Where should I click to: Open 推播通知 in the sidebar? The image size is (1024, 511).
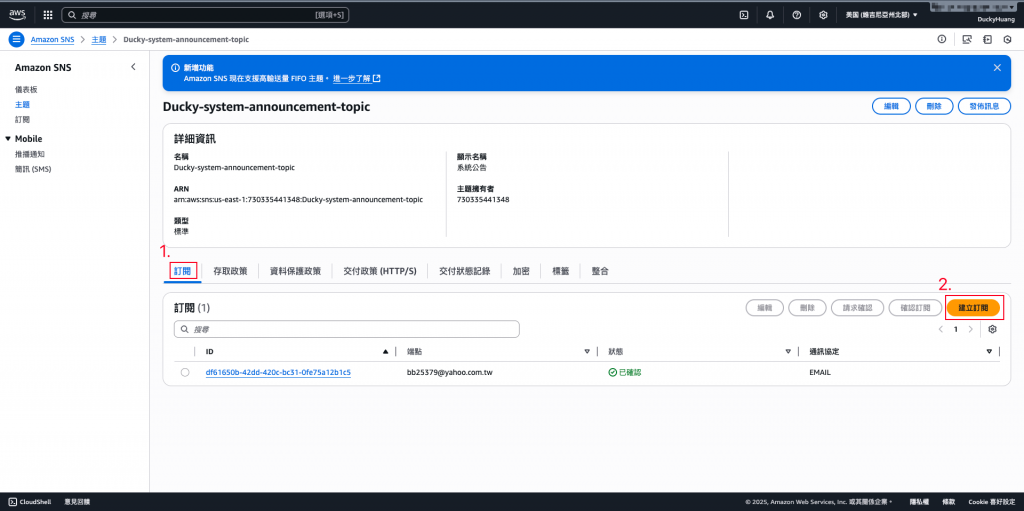click(x=30, y=154)
